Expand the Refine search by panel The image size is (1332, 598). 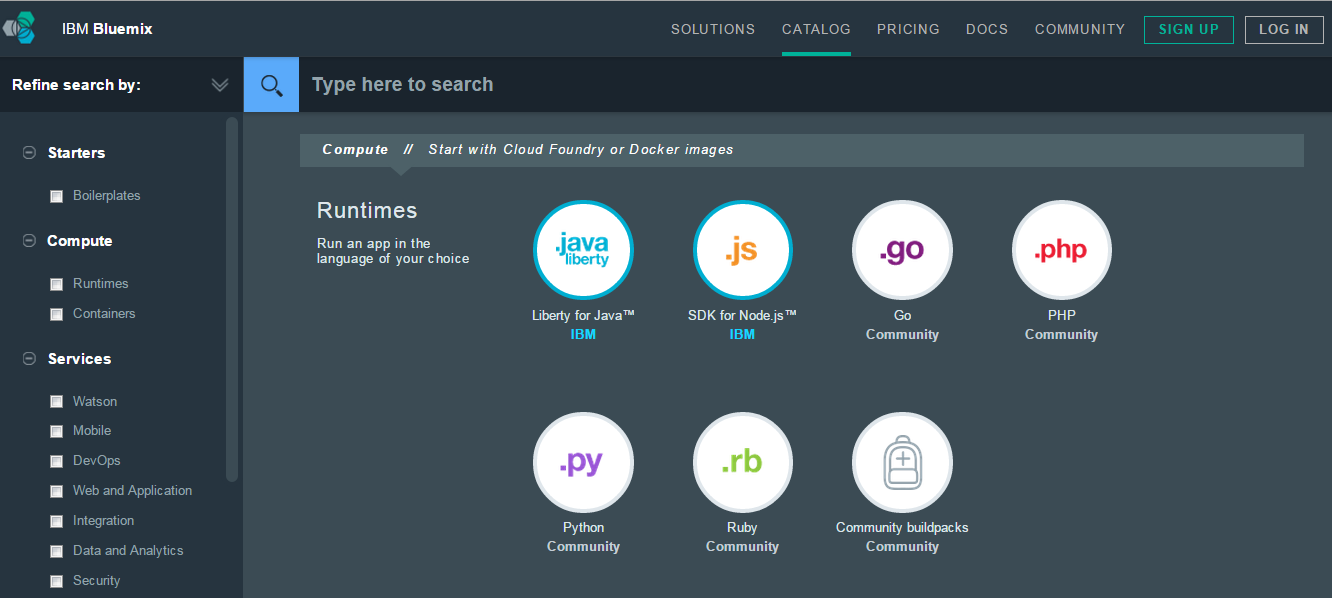[x=220, y=84]
